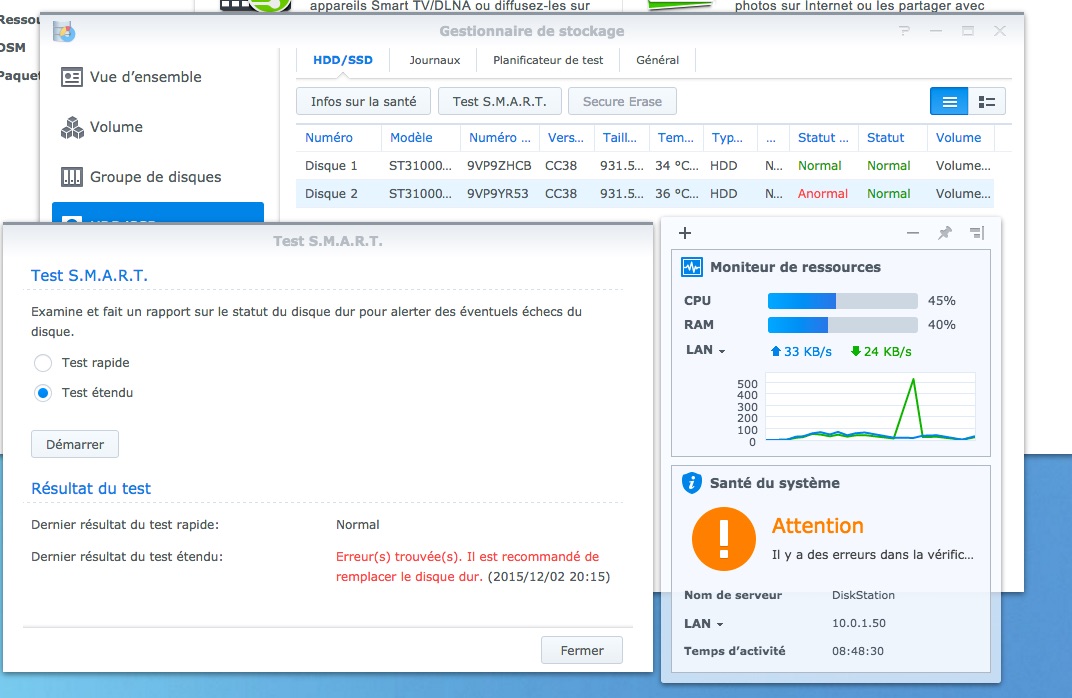Select the Disque 1 row
This screenshot has height=698, width=1072.
[645, 165]
